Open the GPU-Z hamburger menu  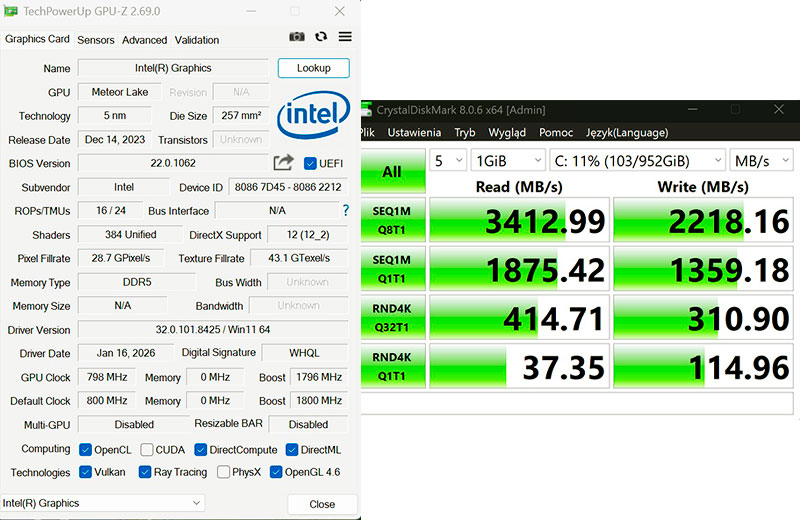click(x=345, y=37)
